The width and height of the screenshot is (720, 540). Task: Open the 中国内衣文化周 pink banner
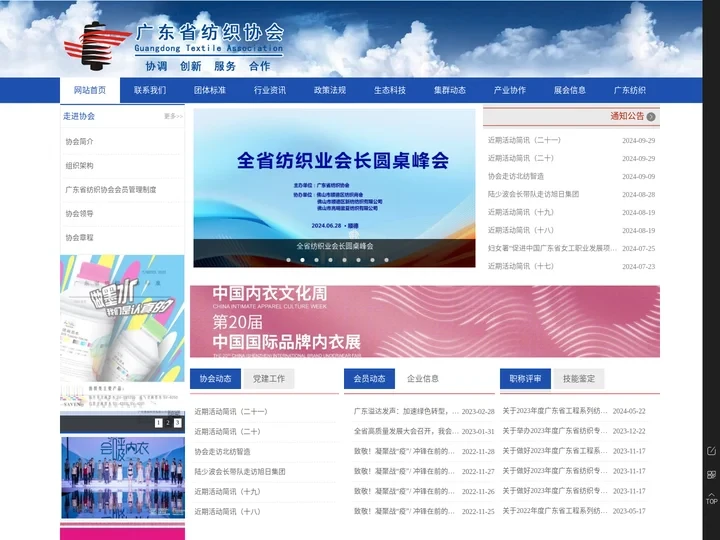tap(425, 321)
